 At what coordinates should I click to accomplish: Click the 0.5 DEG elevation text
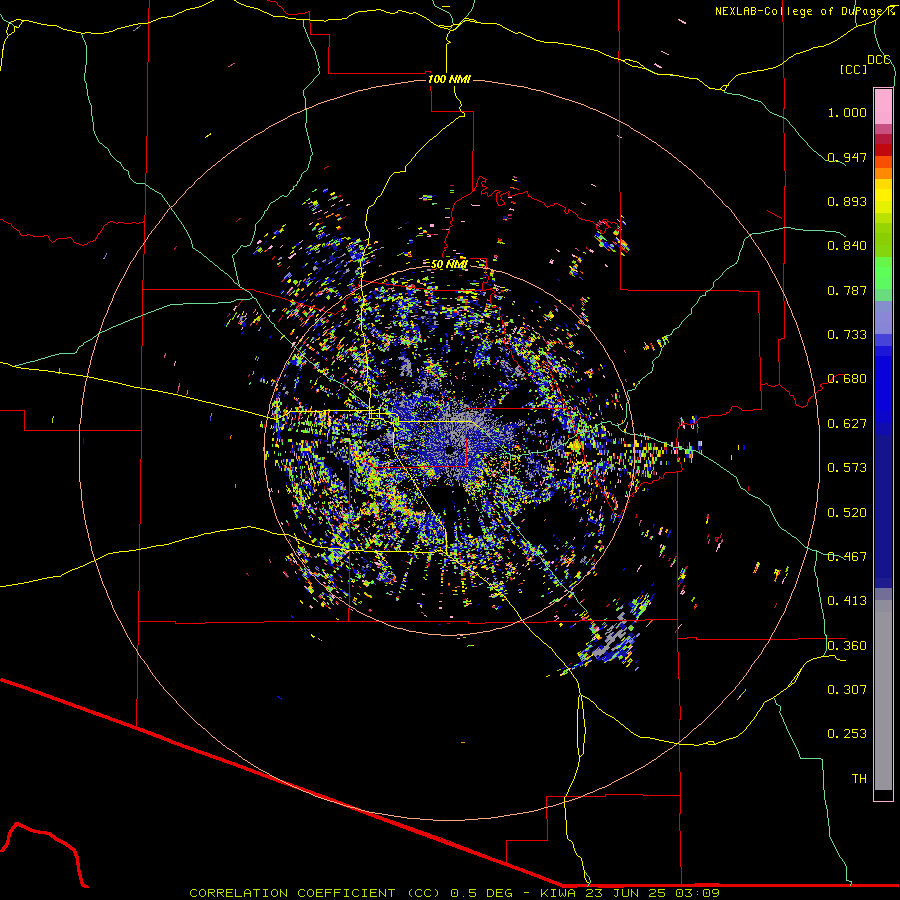point(480,893)
